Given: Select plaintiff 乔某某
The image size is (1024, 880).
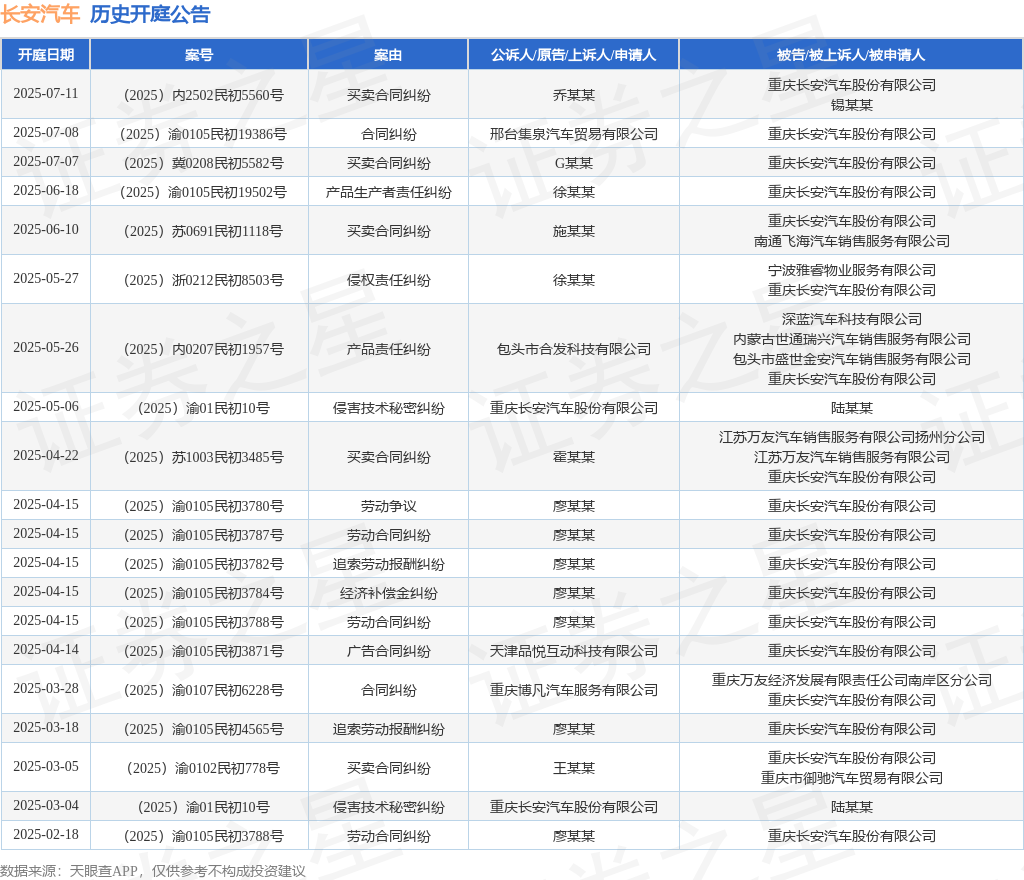Looking at the screenshot, I should click(573, 95).
